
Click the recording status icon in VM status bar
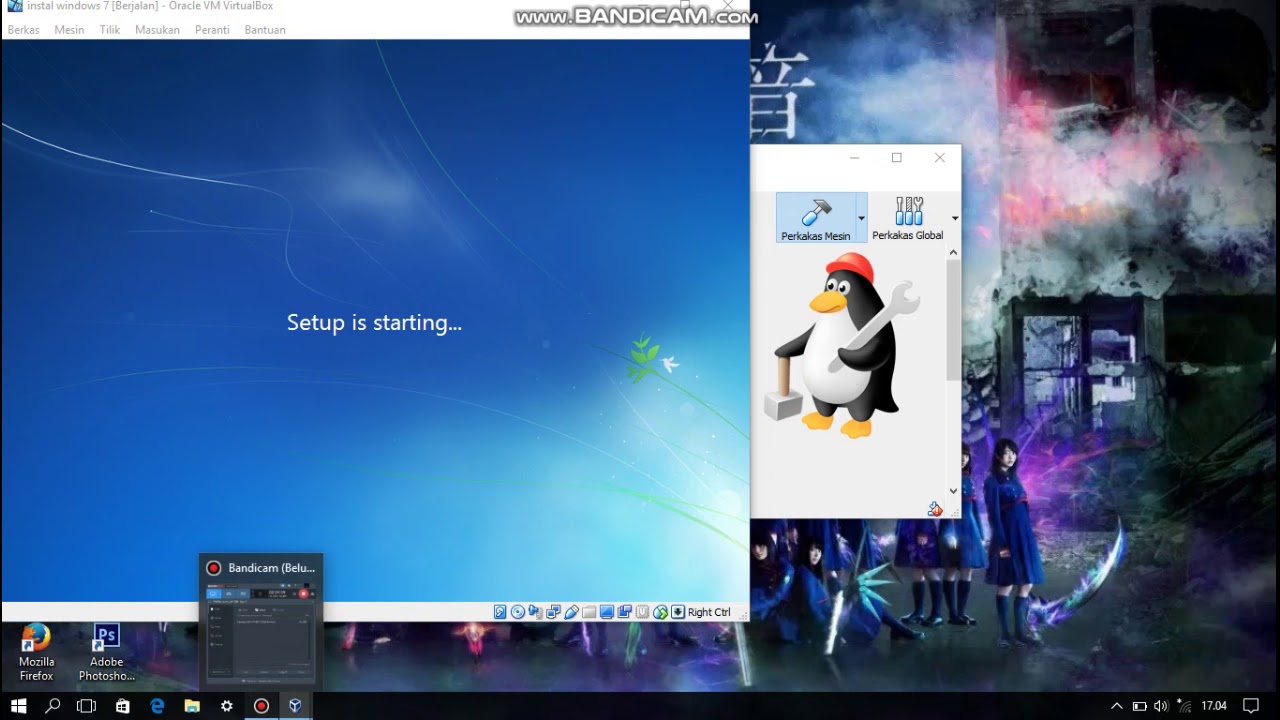pyautogui.click(x=625, y=612)
